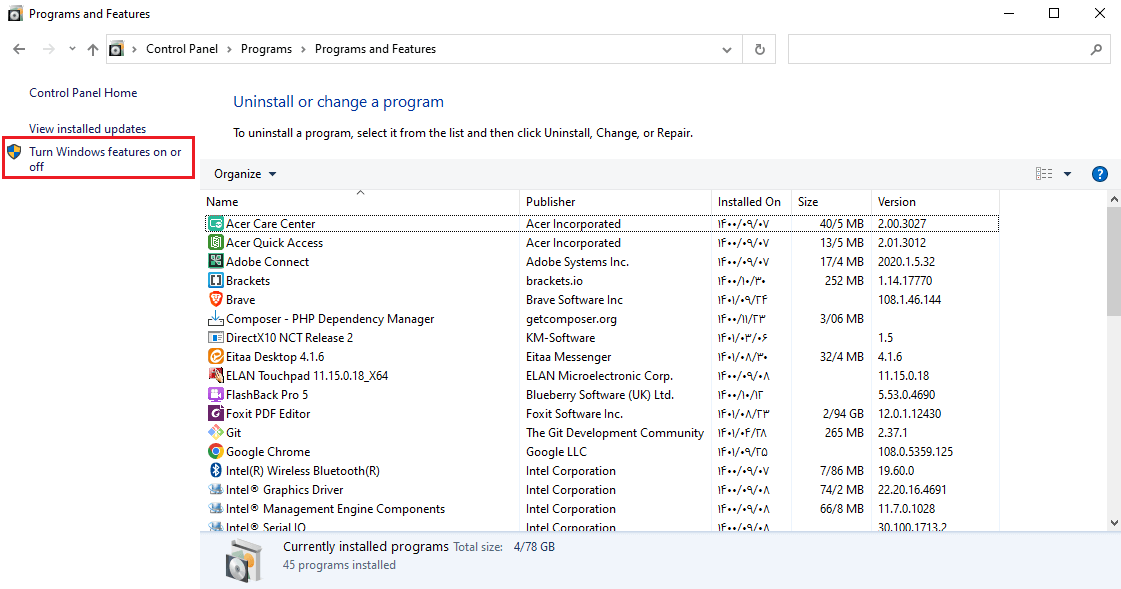Click the Adobe Connect program icon
Image resolution: width=1121 pixels, height=589 pixels.
[215, 262]
